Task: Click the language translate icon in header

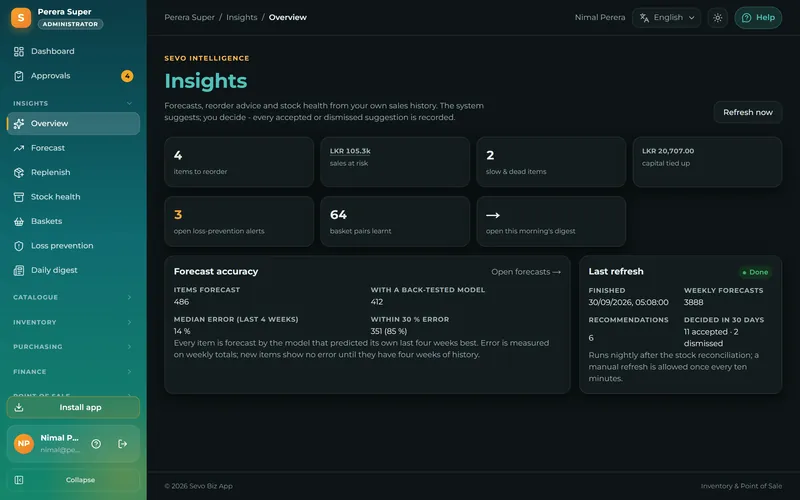Action: tap(644, 17)
